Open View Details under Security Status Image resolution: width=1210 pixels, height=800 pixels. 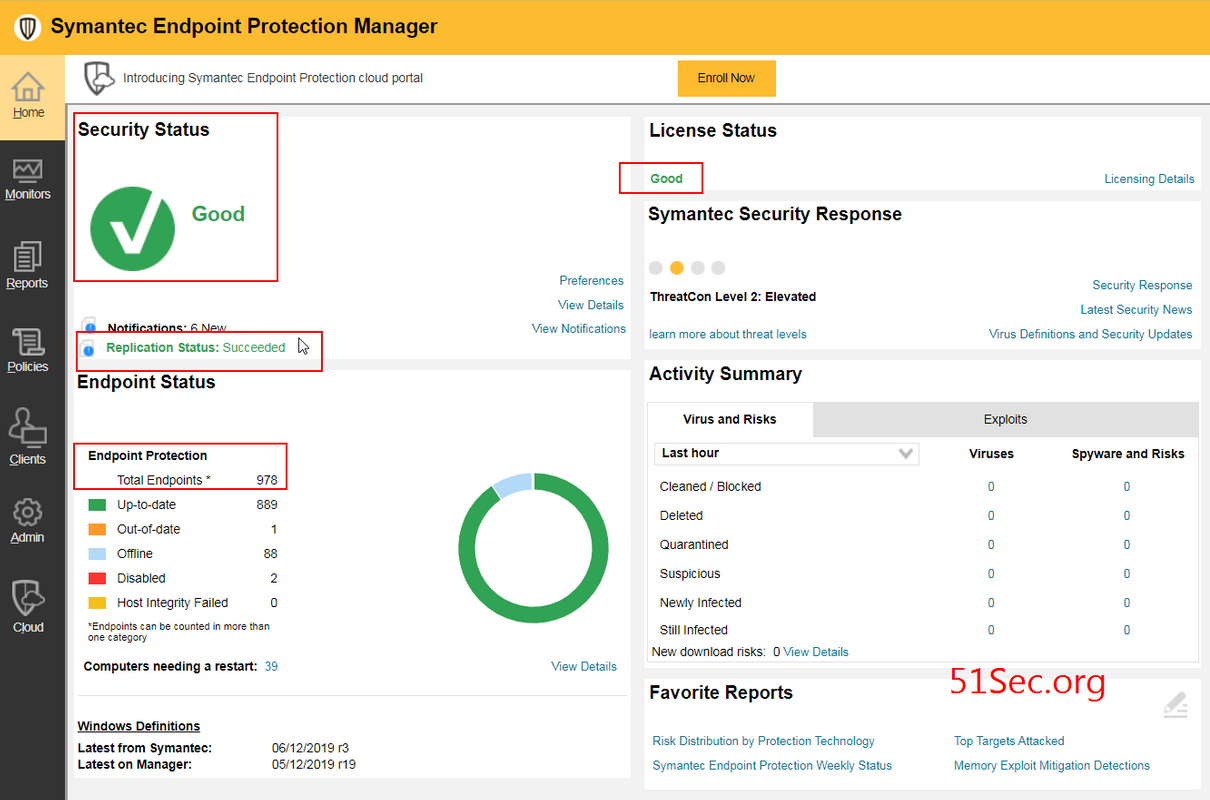pos(591,305)
